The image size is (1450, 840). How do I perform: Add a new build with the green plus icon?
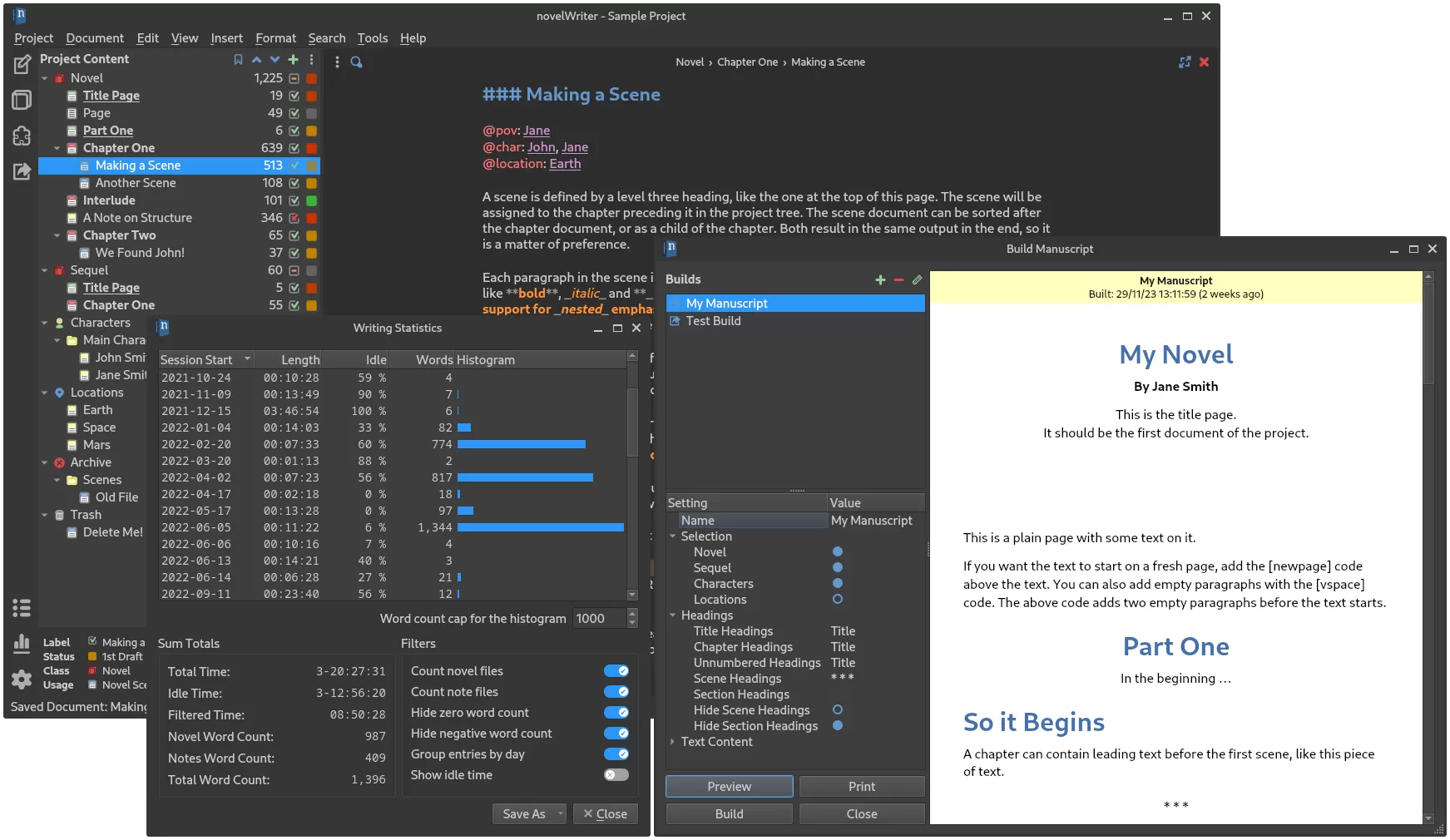879,280
